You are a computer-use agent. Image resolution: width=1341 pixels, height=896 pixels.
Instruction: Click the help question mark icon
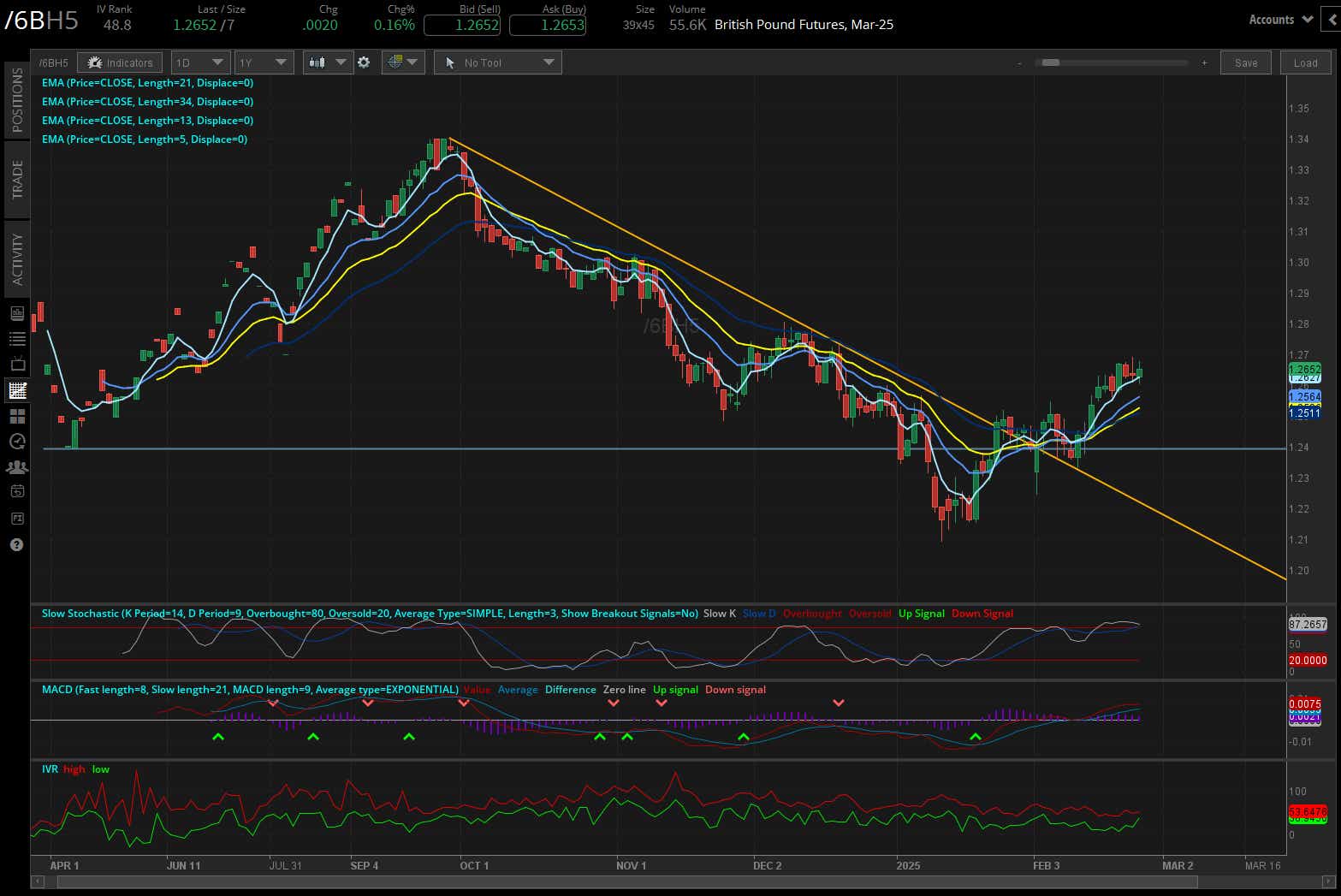[x=17, y=545]
